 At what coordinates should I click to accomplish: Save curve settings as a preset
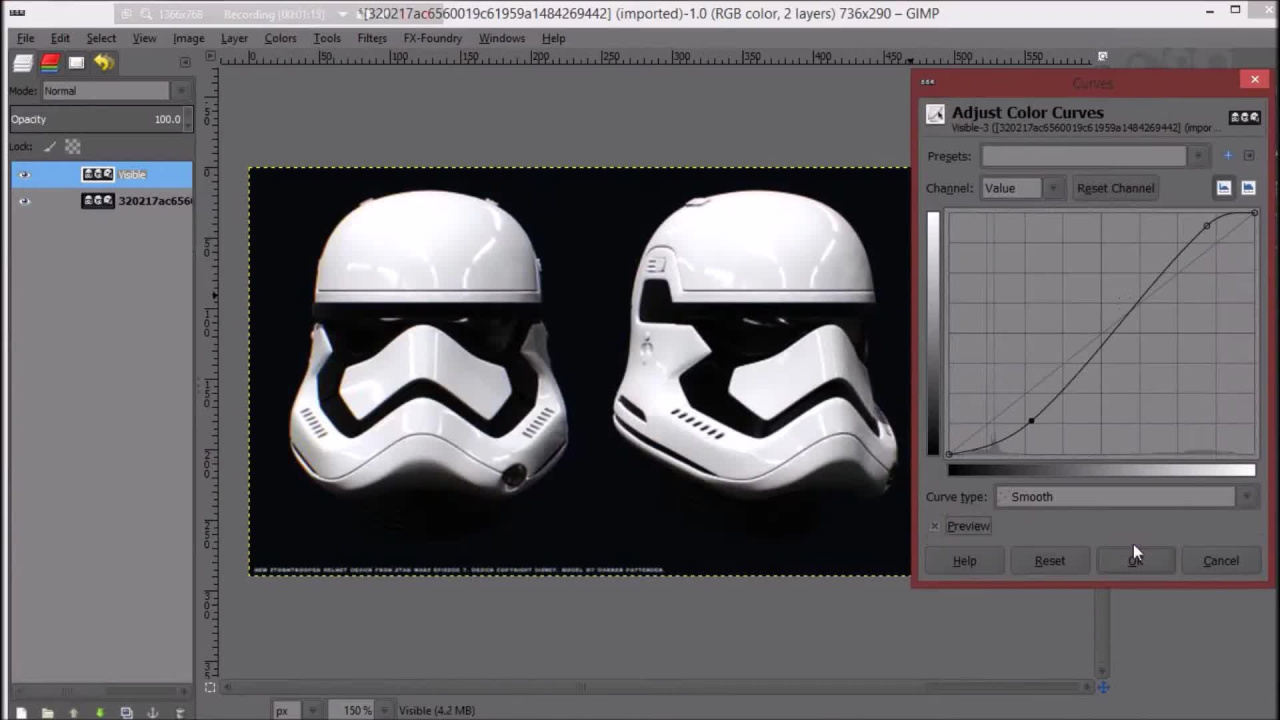coord(1228,156)
